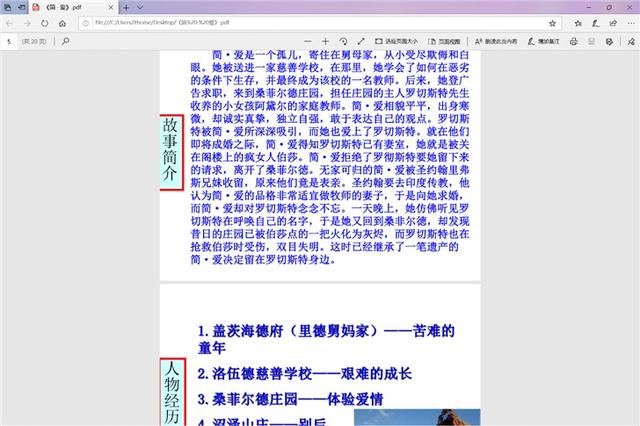Open the set-aside tabs panel icon
Screen dimensions: 640x426
[8, 7]
